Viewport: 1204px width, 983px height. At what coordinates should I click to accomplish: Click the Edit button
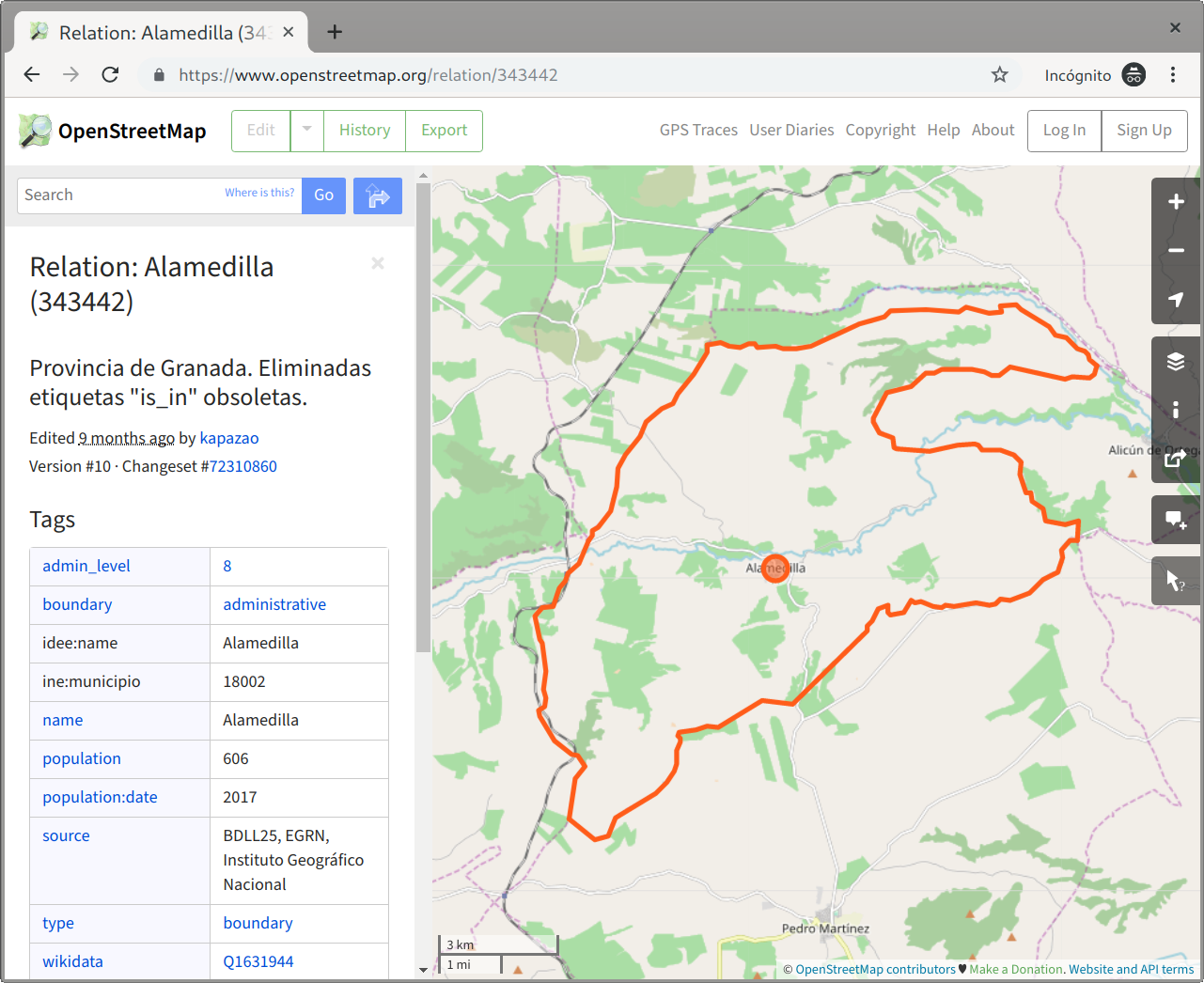coord(261,131)
